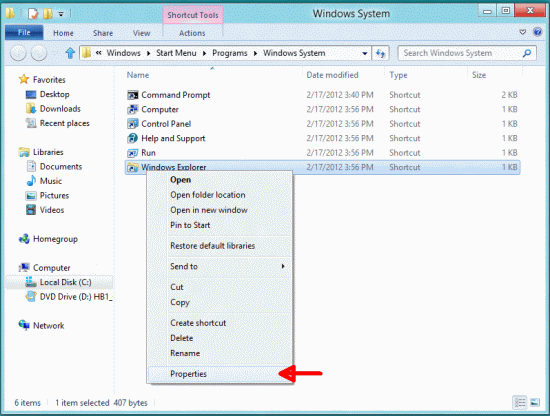The image size is (550, 416).
Task: Open the address bar history dropdown
Action: pyautogui.click(x=365, y=53)
